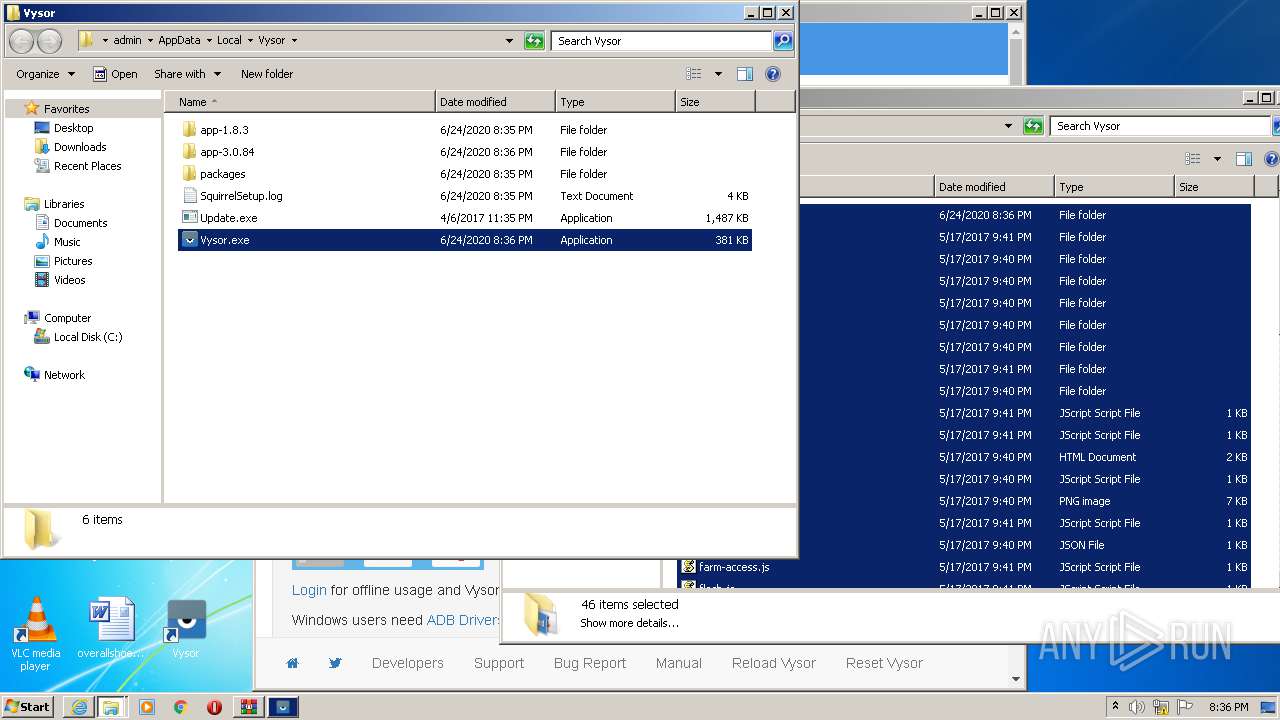Open Opera browser from taskbar

tap(214, 707)
